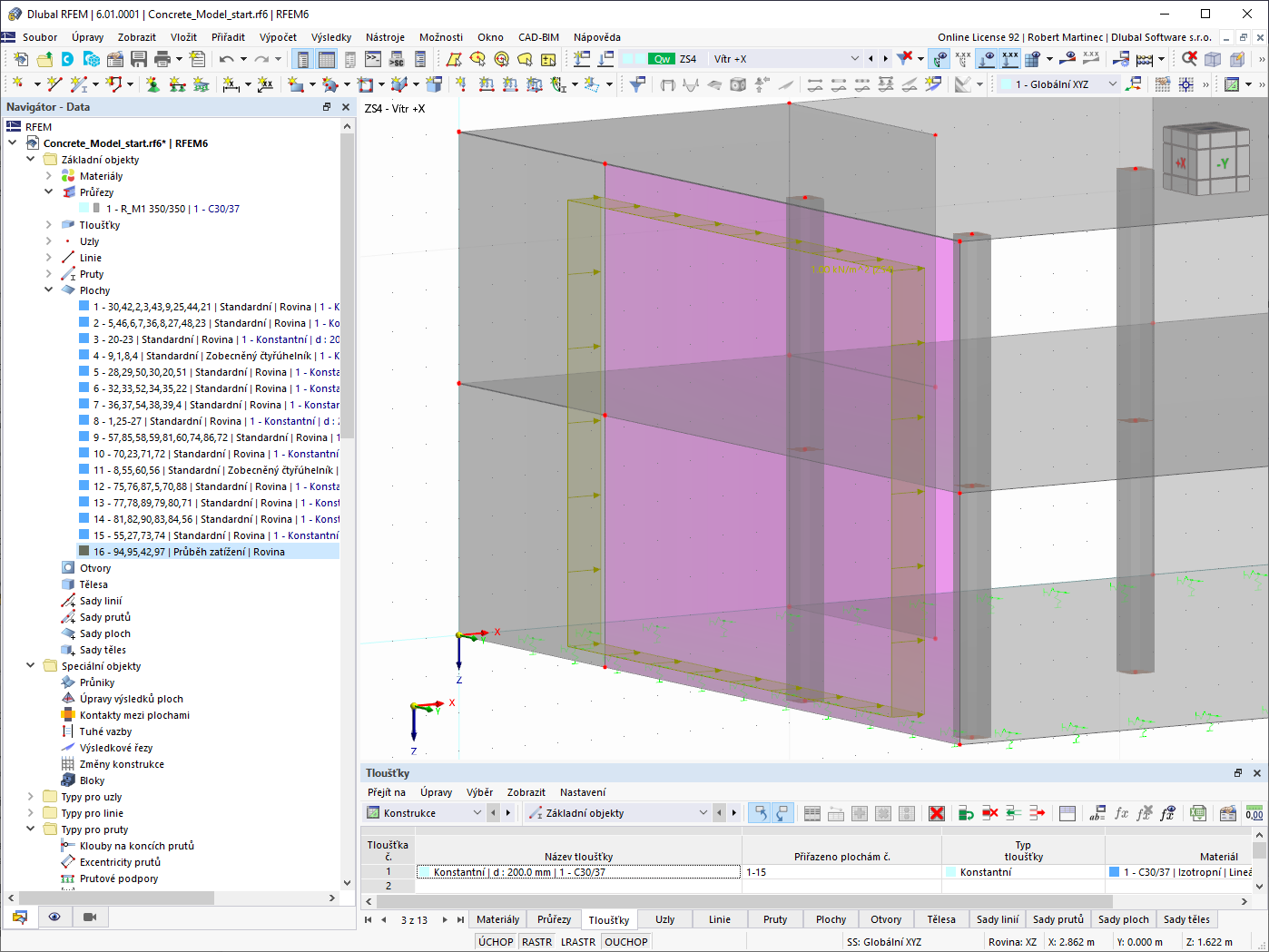
Task: Click the Undo arrow icon
Action: coord(226,59)
